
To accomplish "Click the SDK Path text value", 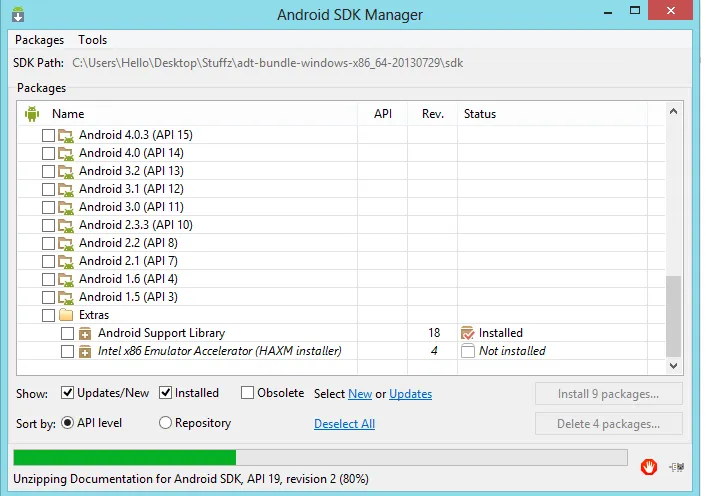I will [x=267, y=63].
